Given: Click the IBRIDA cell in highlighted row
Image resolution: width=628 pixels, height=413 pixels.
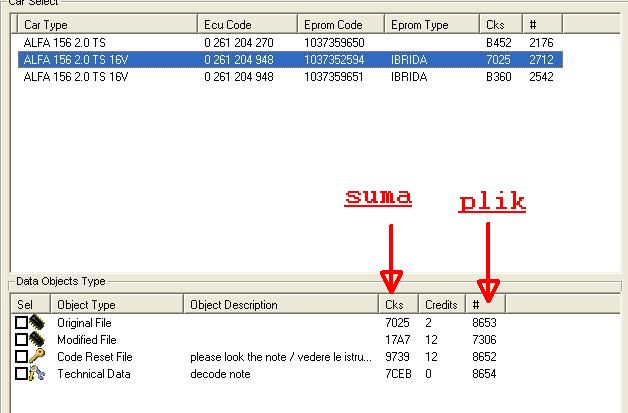Looking at the screenshot, I should [x=409, y=60].
